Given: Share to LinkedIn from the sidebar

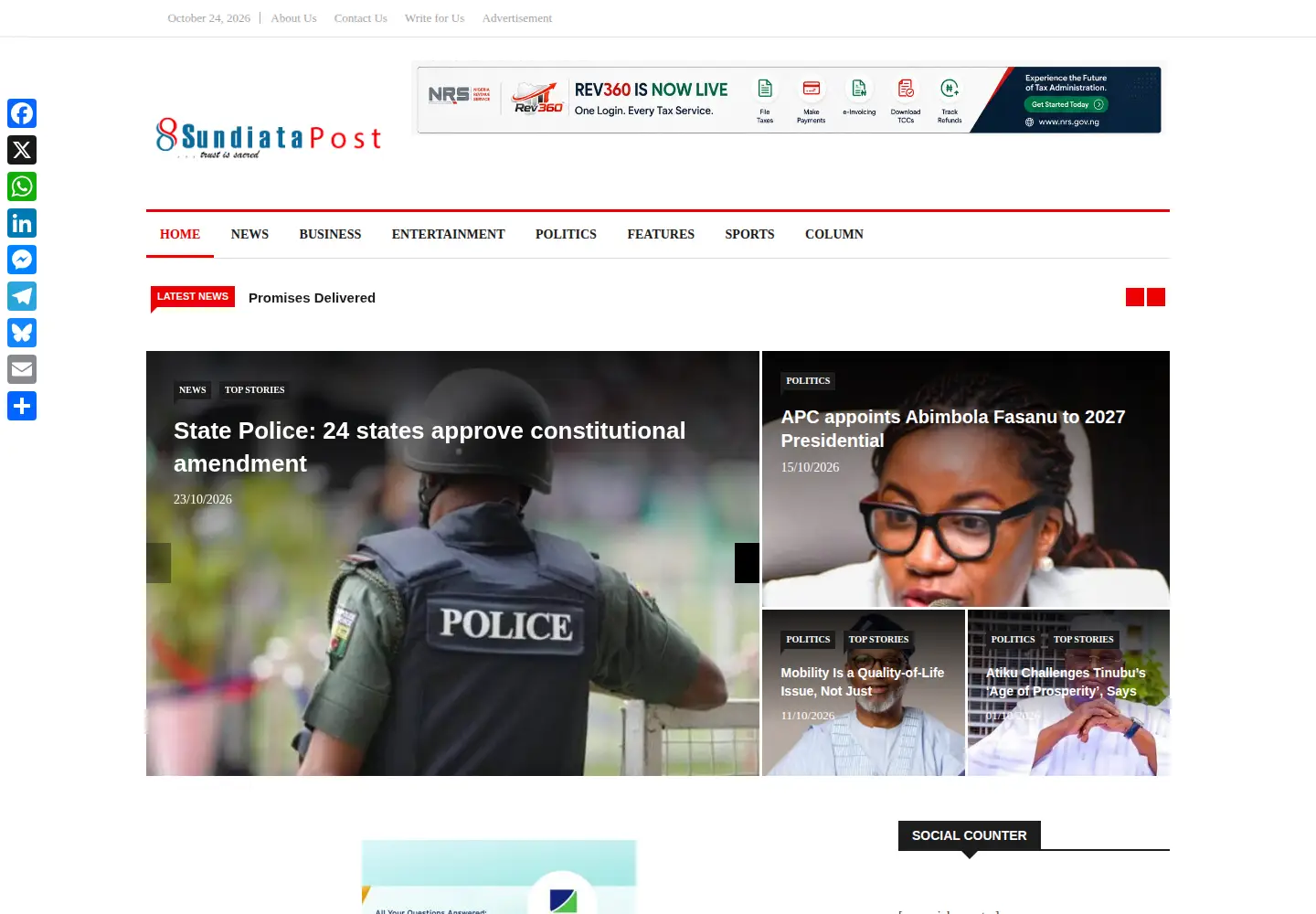Looking at the screenshot, I should [x=22, y=223].
